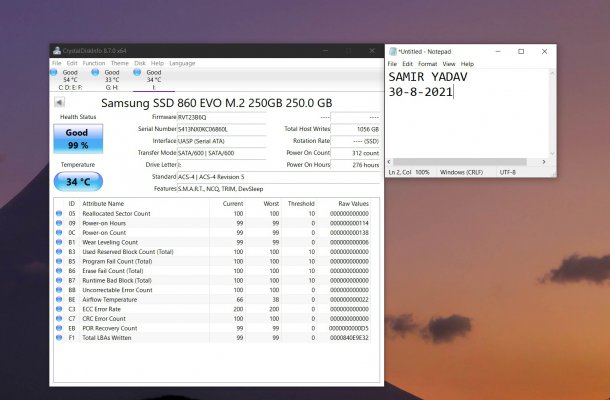The height and width of the screenshot is (400, 610).
Task: Click the 30-8-2021 line in Notepad
Action: (421, 92)
